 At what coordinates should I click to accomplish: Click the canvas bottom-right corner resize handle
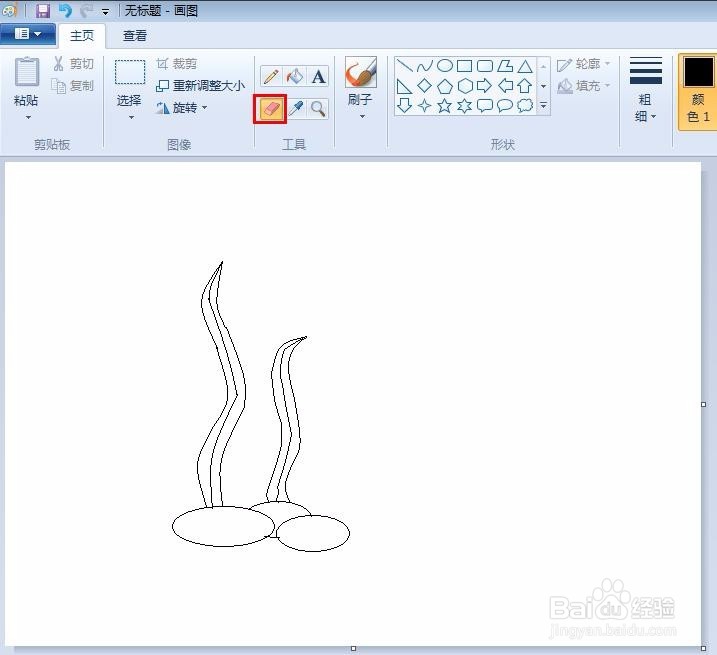[x=703, y=649]
